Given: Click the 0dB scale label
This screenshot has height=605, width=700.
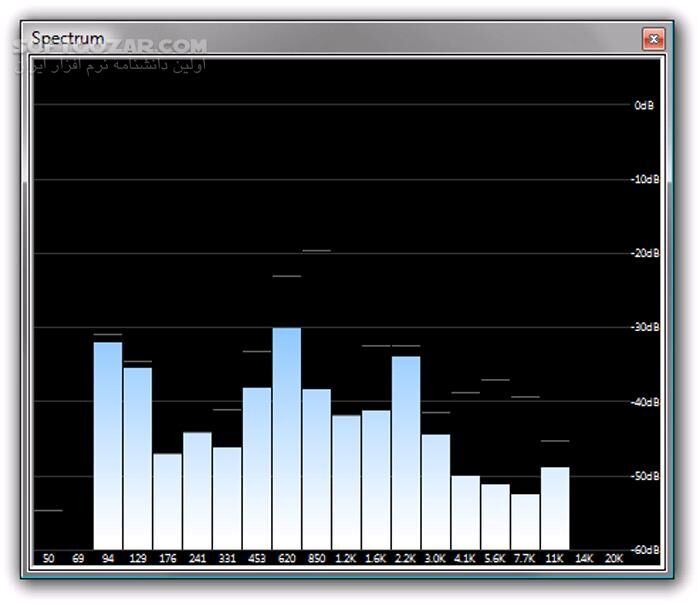Looking at the screenshot, I should pos(644,105).
